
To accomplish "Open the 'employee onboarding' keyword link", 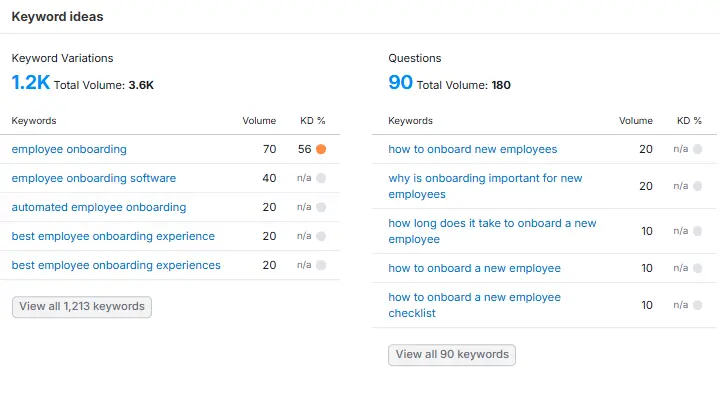I will (69, 149).
